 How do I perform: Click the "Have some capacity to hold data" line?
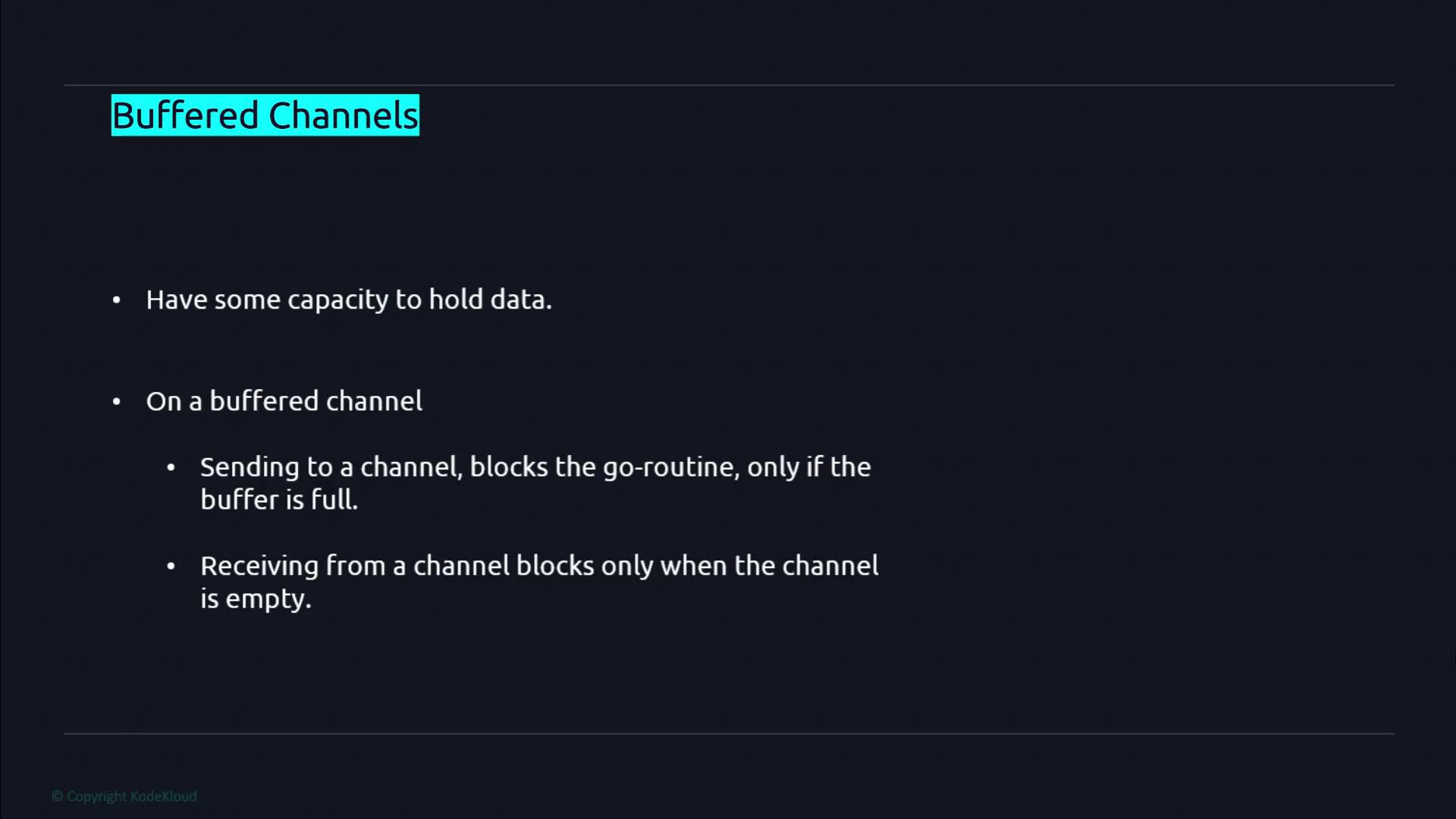(x=349, y=300)
